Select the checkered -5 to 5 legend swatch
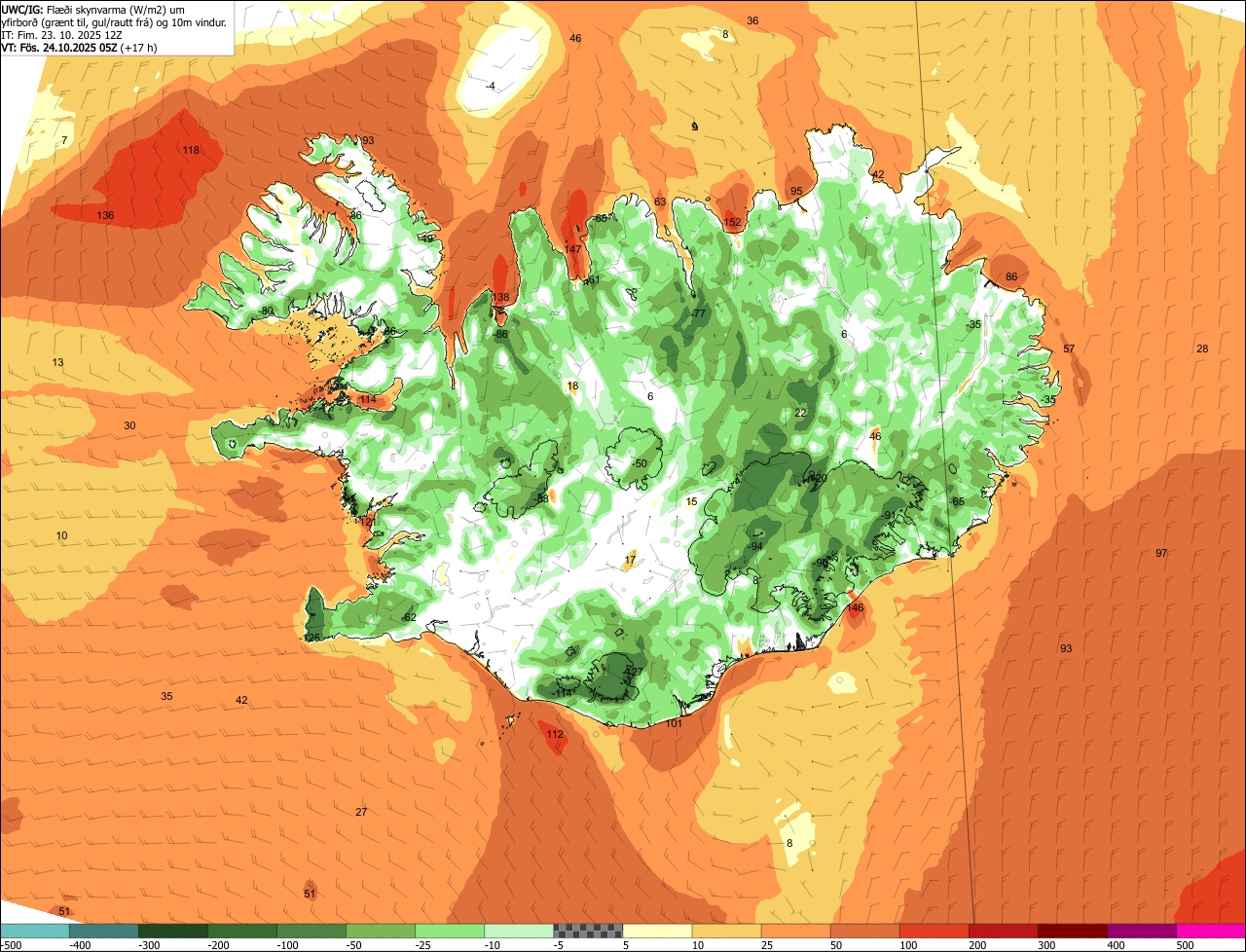1246x952 pixels. click(588, 931)
